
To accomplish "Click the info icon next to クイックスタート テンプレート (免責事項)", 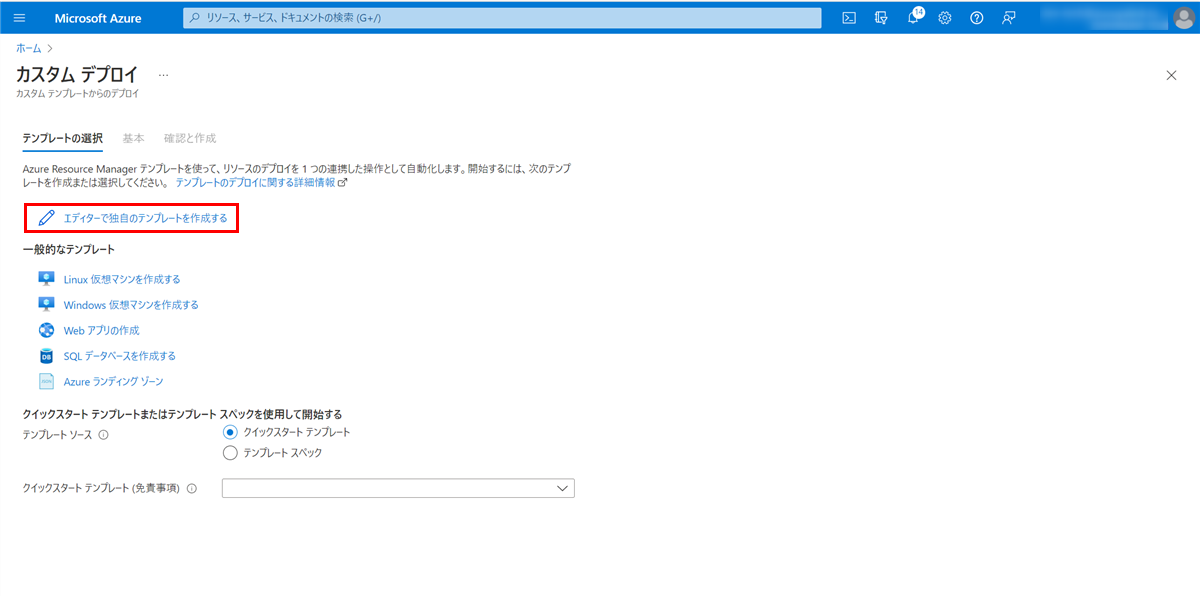I will click(192, 489).
